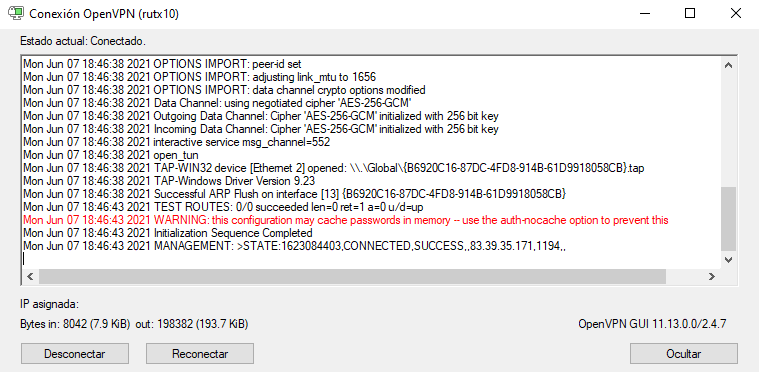Image resolution: width=759 pixels, height=372 pixels.
Task: Click the vertical scrollbar up arrow
Action: click(x=728, y=65)
